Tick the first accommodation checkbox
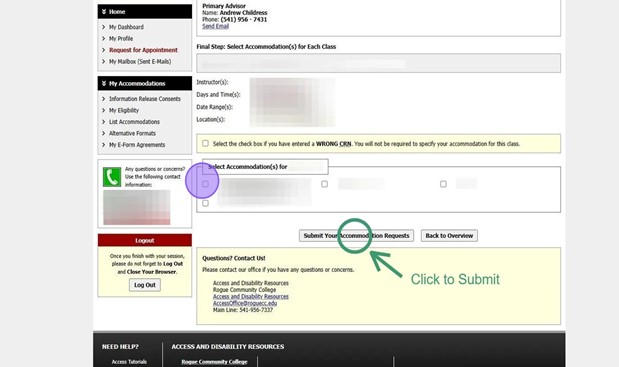Screen dimensions: 619x367 coord(205,184)
